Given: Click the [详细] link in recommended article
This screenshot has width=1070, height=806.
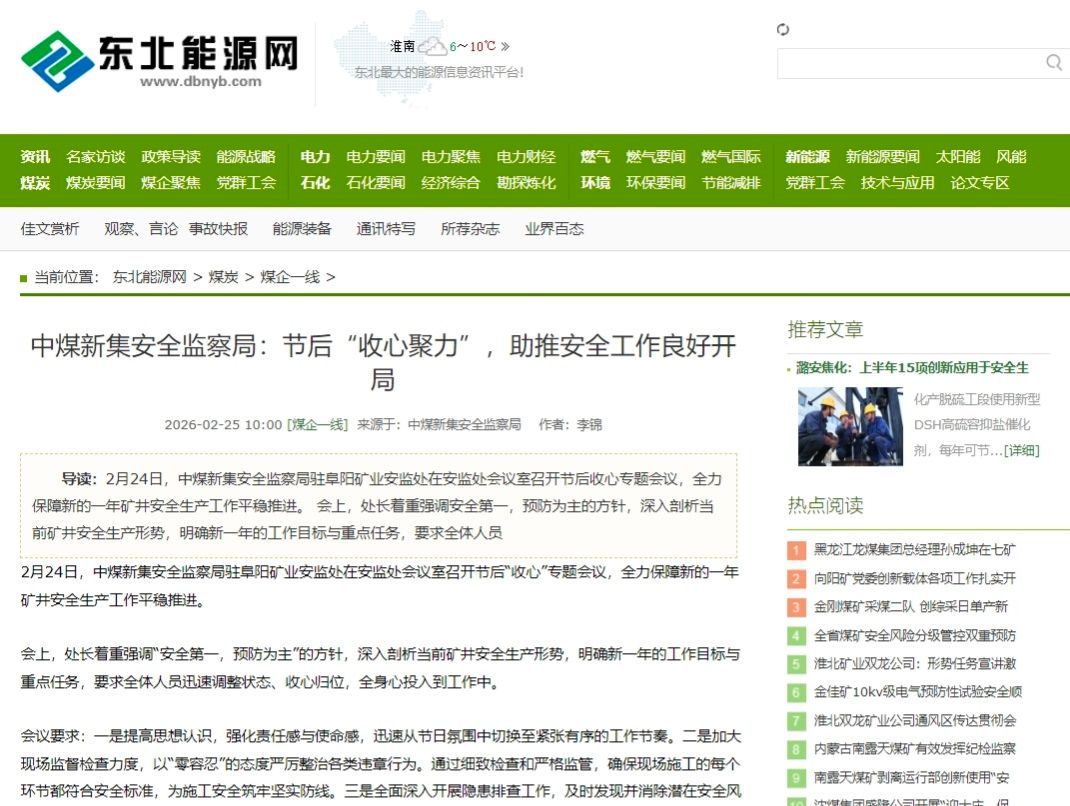Looking at the screenshot, I should (x=1021, y=451).
